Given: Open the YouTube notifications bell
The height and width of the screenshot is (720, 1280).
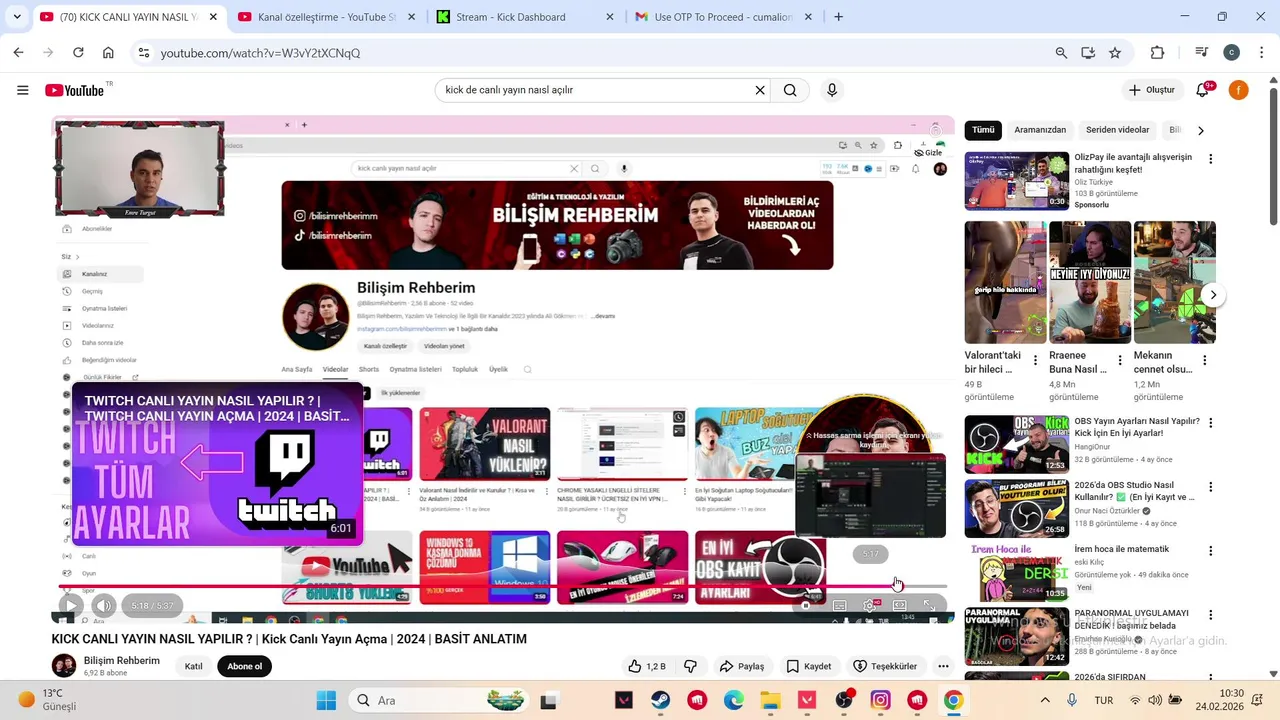Looking at the screenshot, I should click(x=1202, y=90).
